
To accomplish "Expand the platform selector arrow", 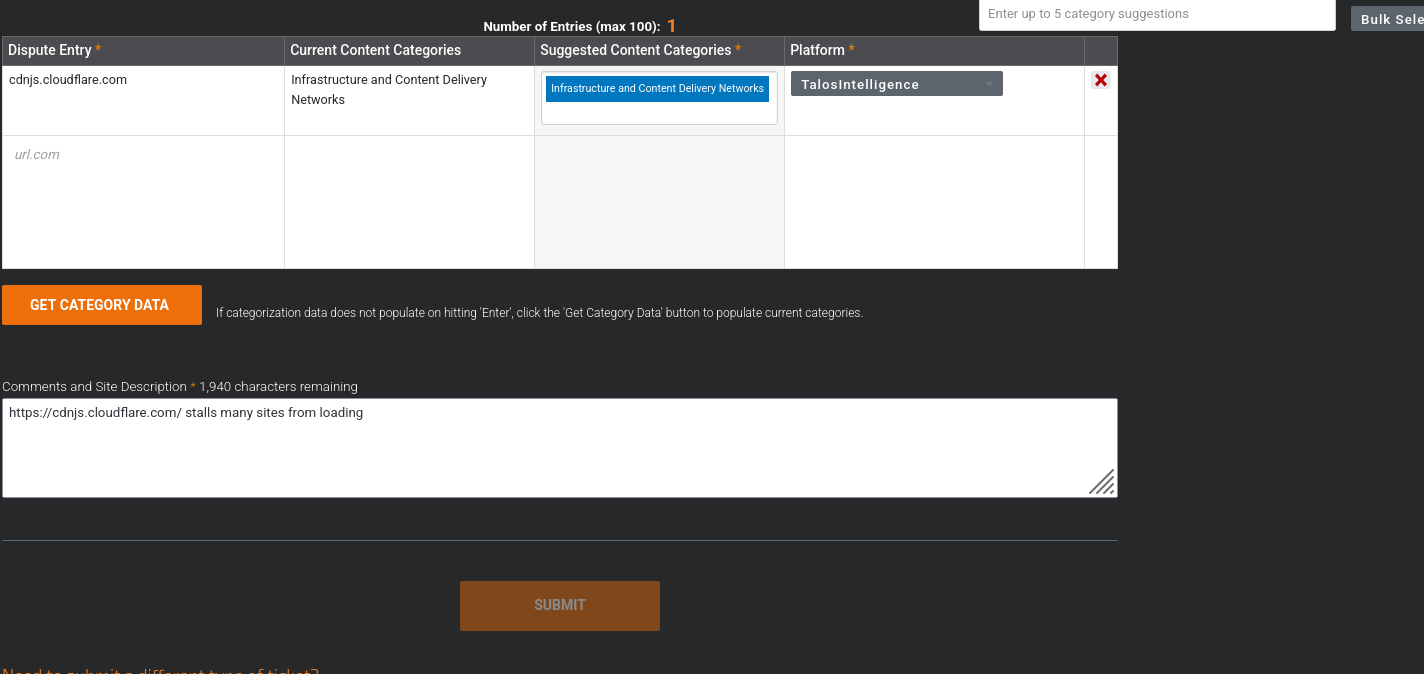I will tap(989, 84).
